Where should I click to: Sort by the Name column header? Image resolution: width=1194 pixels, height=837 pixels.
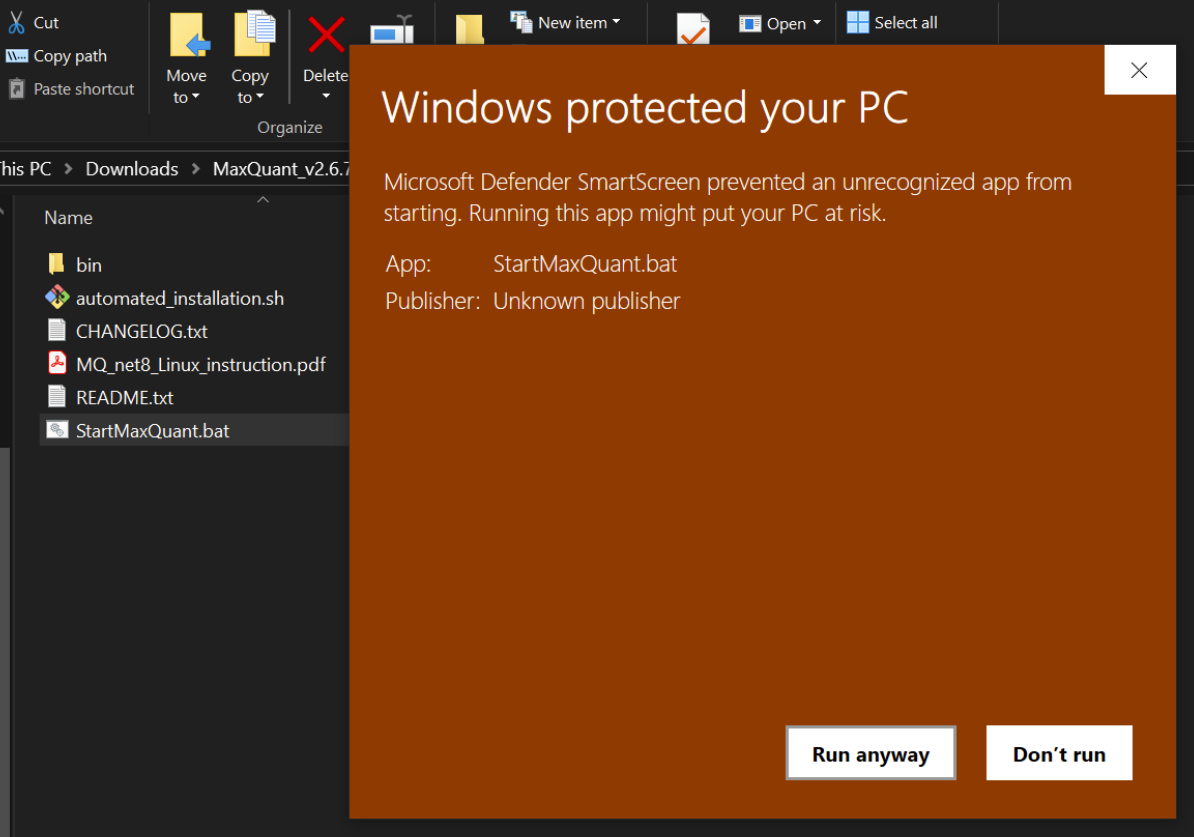[69, 218]
